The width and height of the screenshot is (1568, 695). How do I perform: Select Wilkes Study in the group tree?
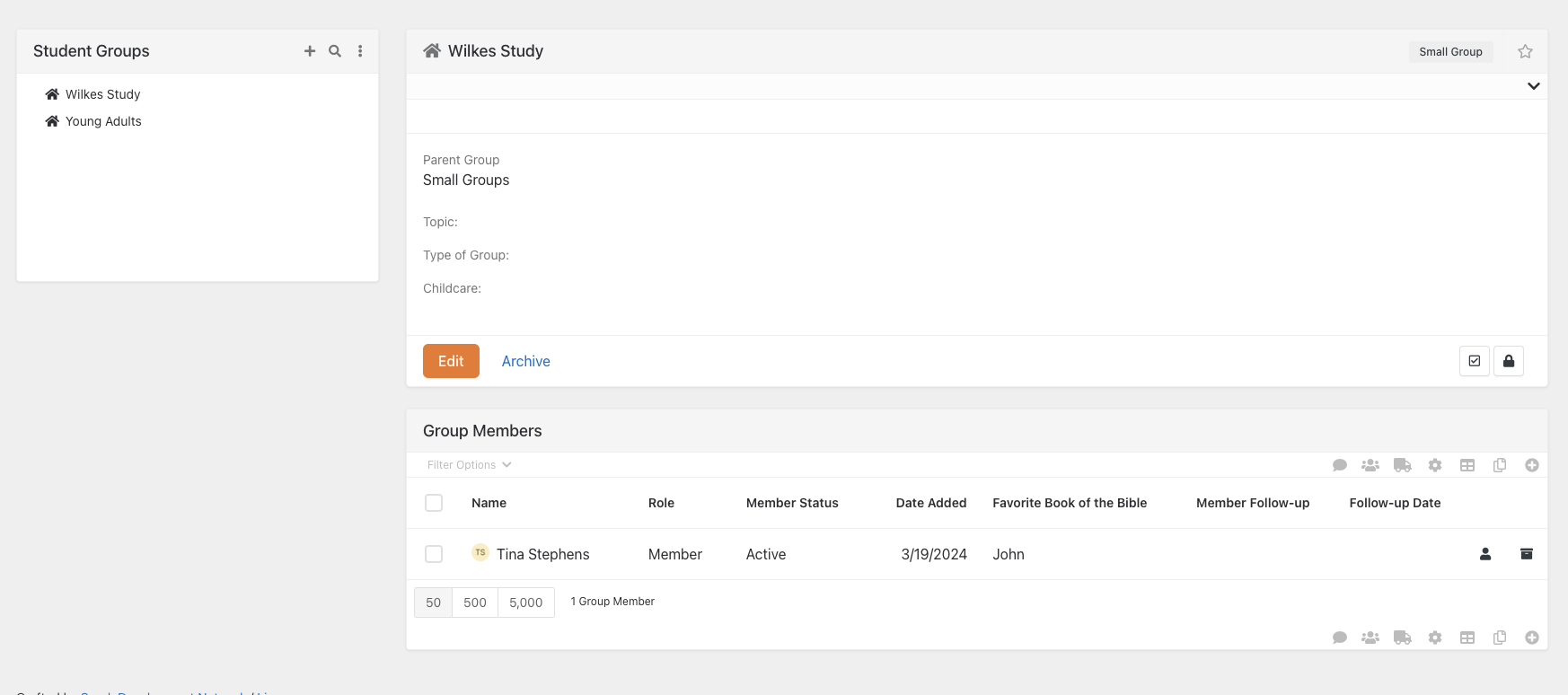[102, 94]
